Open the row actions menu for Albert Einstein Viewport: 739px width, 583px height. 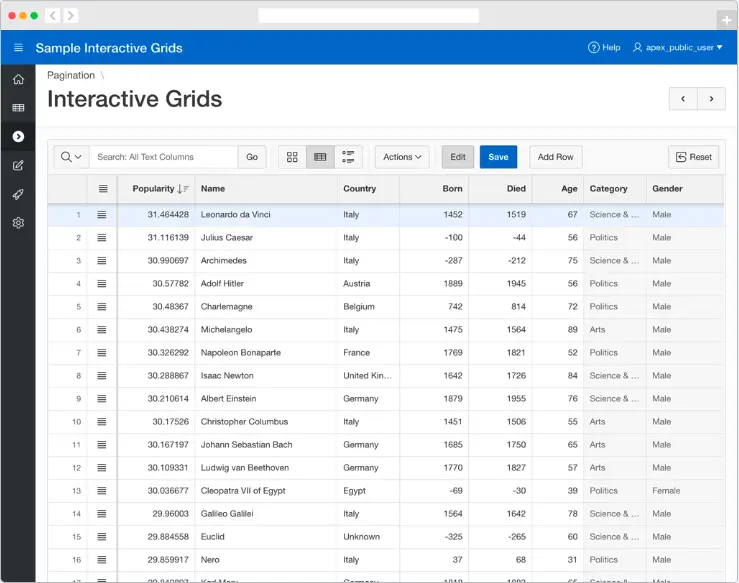102,399
